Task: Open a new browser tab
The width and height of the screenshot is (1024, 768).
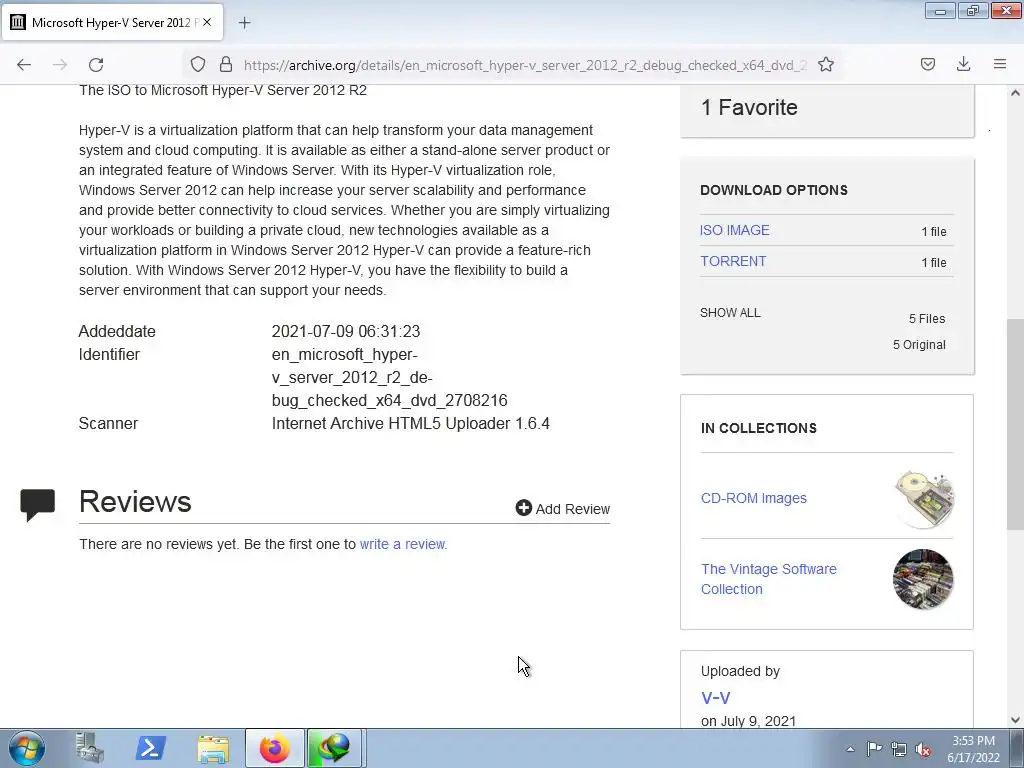Action: (244, 23)
